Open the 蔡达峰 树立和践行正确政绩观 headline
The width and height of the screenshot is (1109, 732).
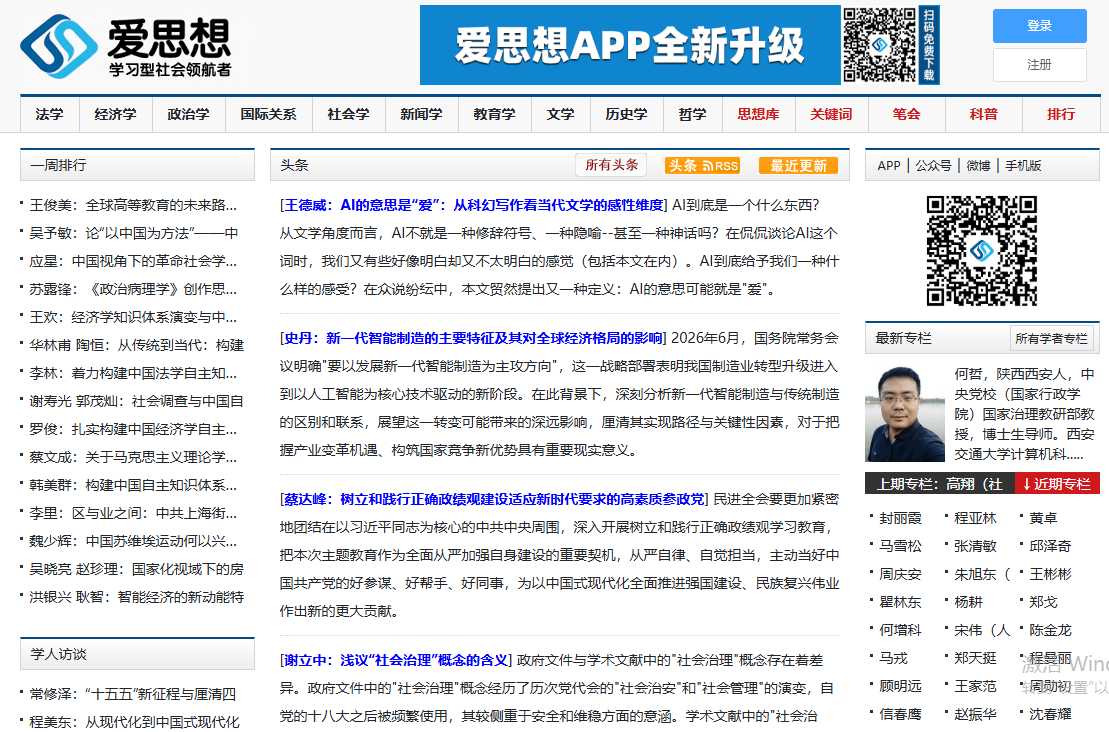click(x=494, y=499)
